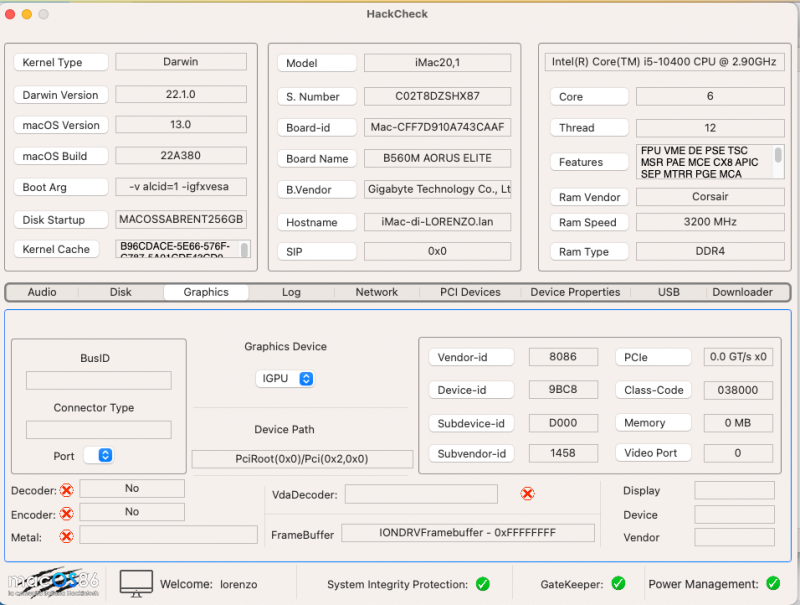Click the GateKeeper green checkmark icon

618,584
